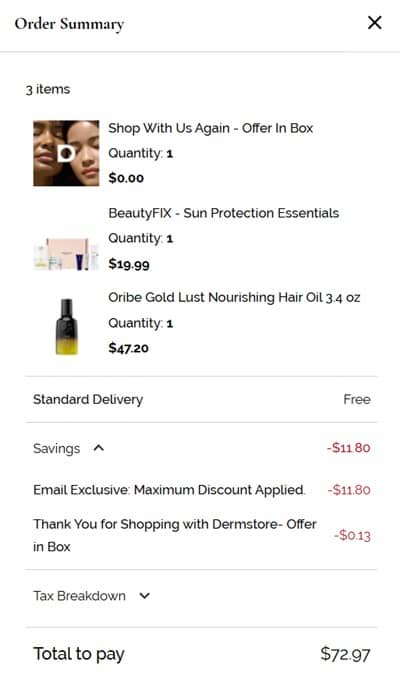This screenshot has height=683, width=400.
Task: Click the Tax Breakdown label
Action: click(x=79, y=595)
